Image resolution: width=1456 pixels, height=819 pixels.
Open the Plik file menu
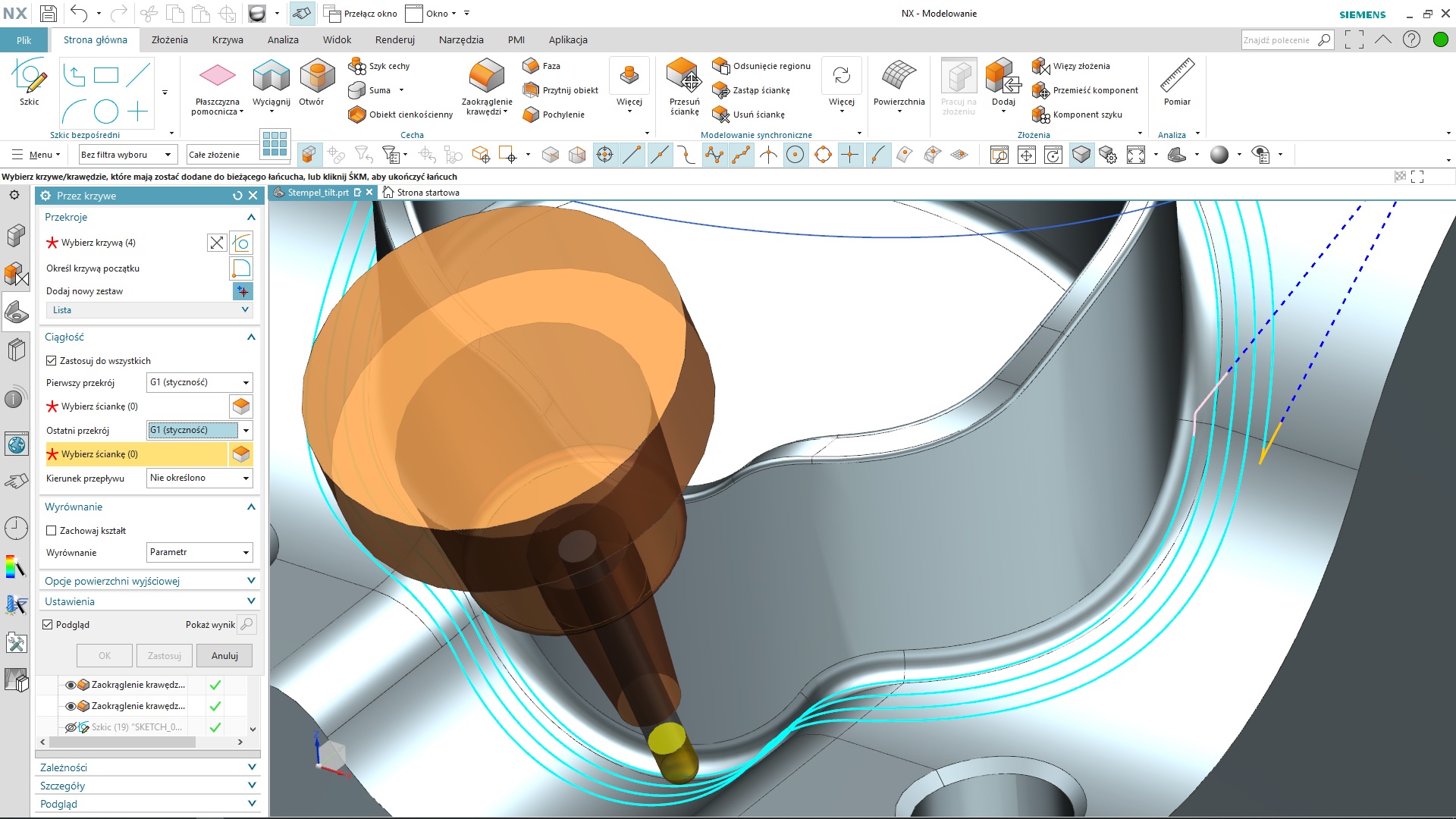tap(24, 40)
